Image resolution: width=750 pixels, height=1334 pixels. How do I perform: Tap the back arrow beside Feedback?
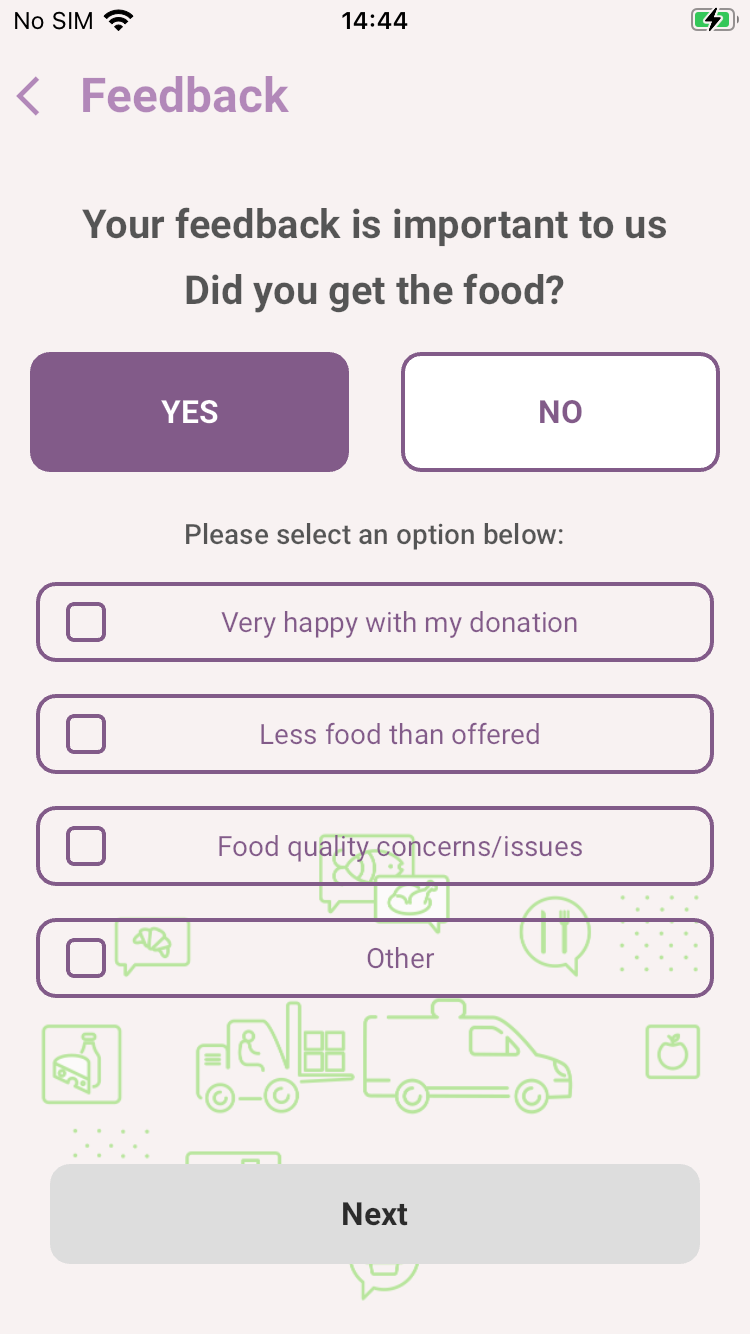29,97
